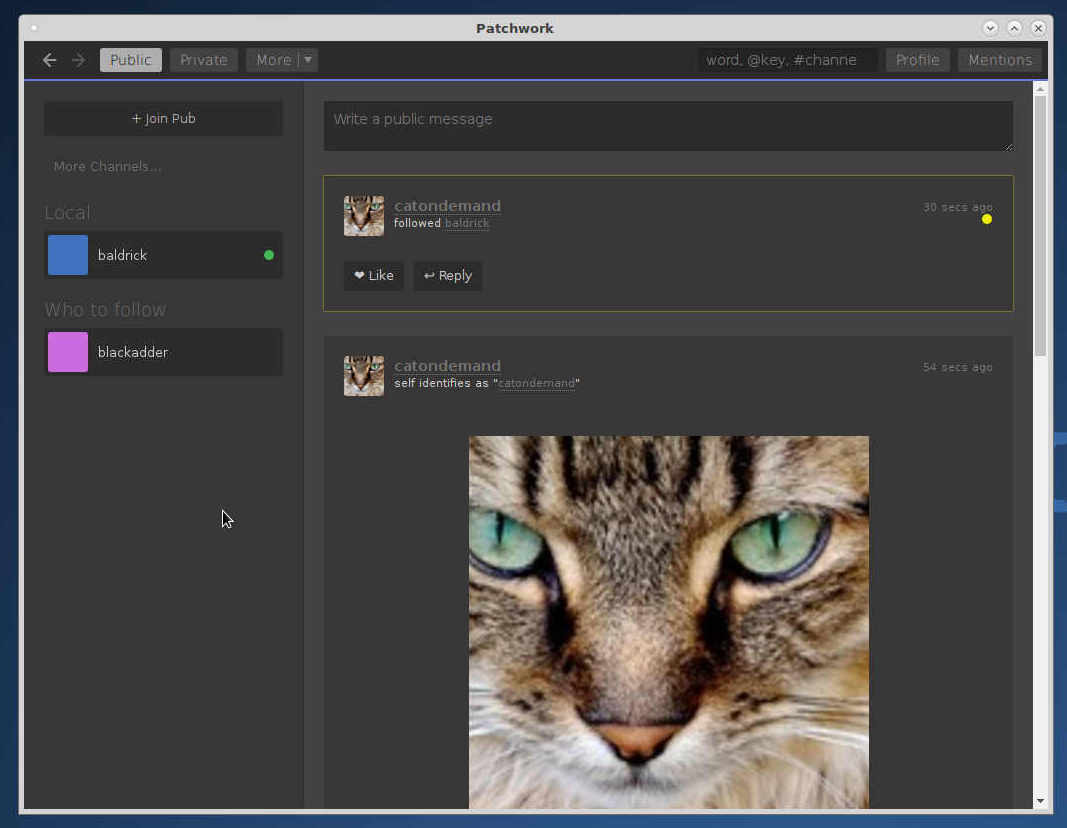Click the green online status dot
The image size is (1067, 828).
(x=268, y=255)
